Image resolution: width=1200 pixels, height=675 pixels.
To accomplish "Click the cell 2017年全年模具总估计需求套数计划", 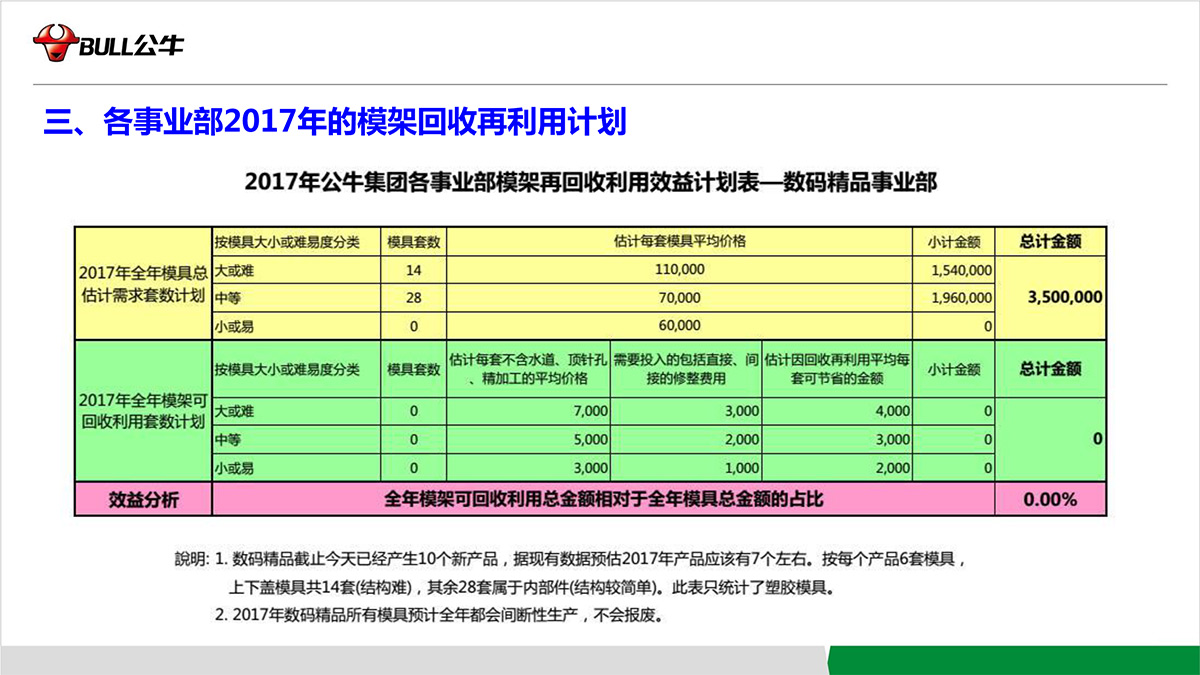I will (x=143, y=284).
